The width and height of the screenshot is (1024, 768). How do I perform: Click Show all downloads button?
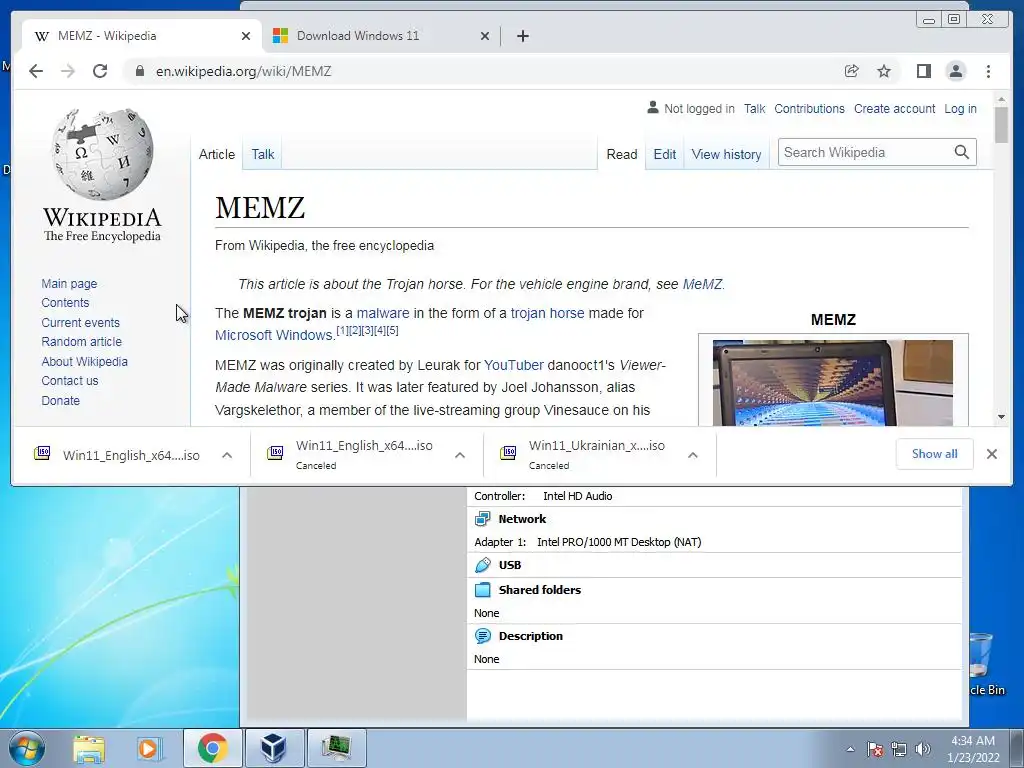click(935, 454)
